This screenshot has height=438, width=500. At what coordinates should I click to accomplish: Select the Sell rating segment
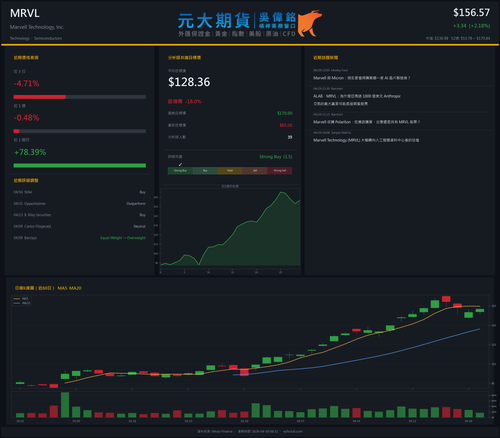point(255,171)
